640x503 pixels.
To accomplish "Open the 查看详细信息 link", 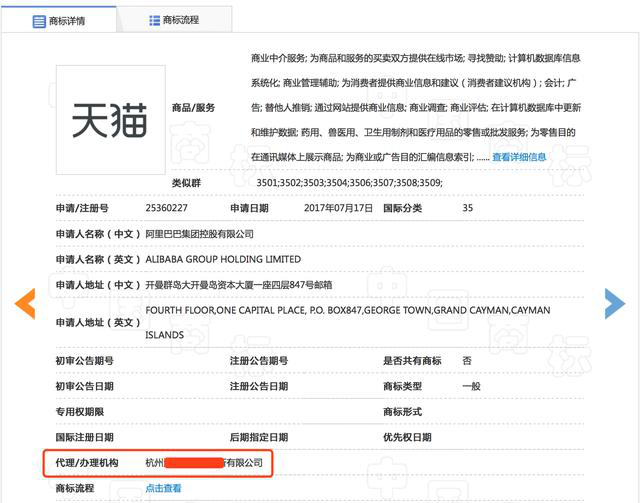I will pos(519,157).
